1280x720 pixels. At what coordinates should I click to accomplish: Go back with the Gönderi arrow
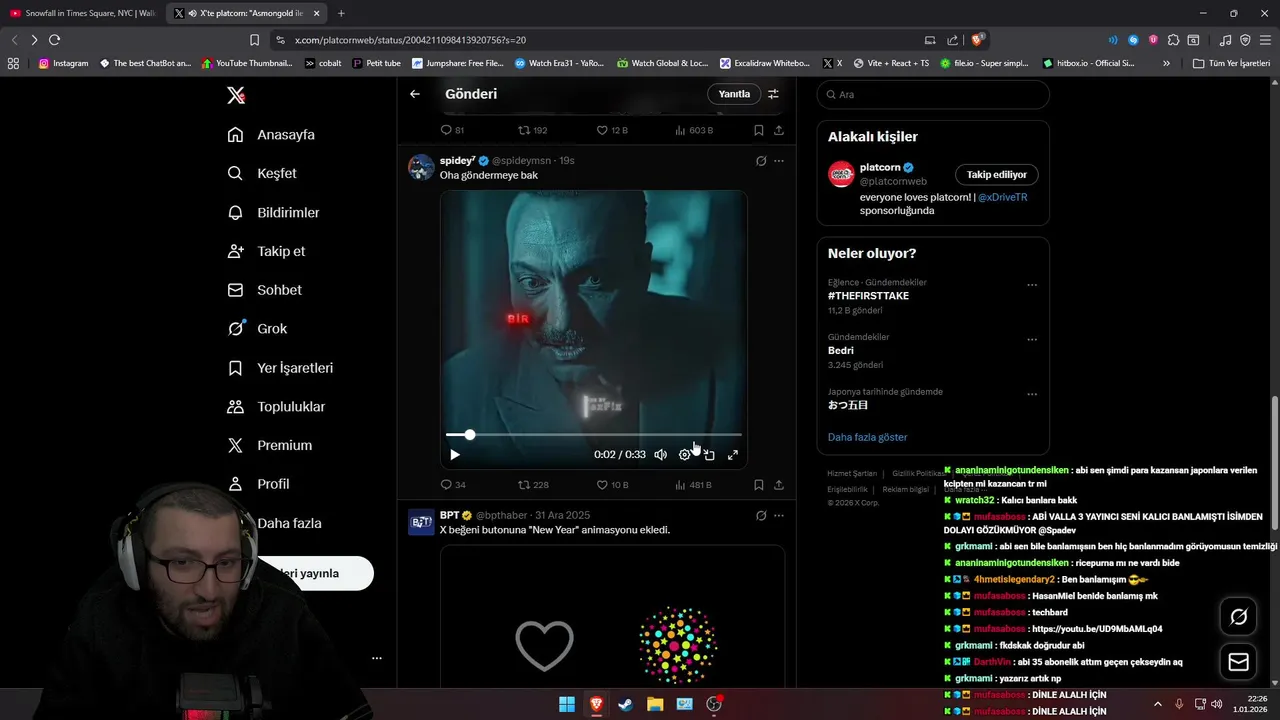click(x=415, y=94)
